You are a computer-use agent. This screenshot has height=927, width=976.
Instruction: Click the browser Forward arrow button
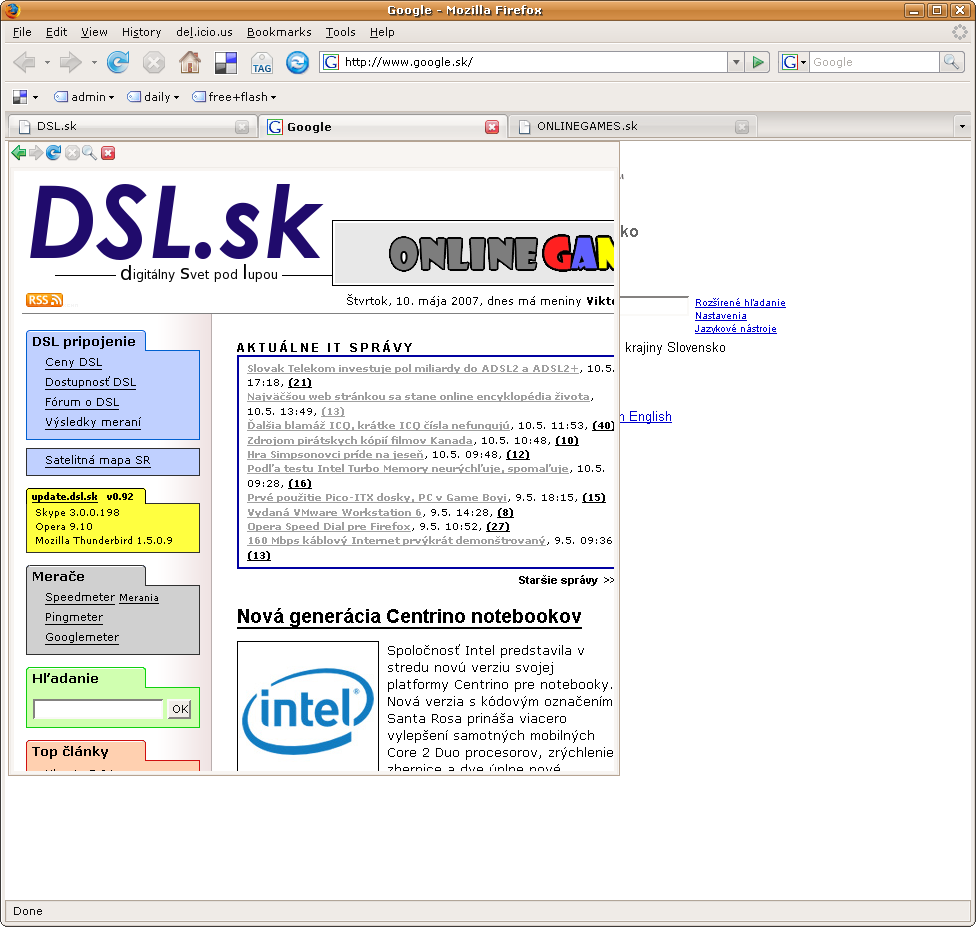pyautogui.click(x=70, y=62)
